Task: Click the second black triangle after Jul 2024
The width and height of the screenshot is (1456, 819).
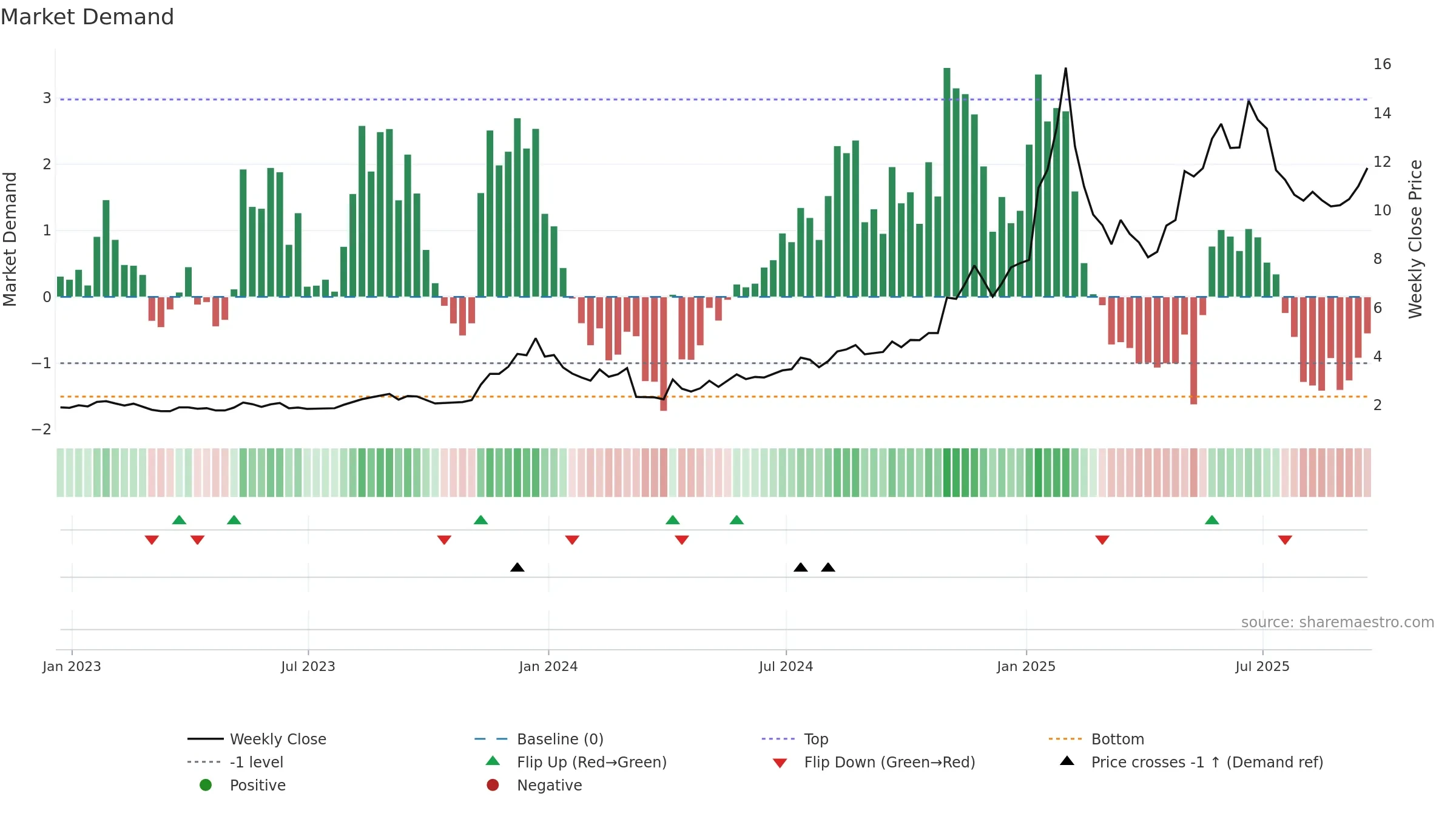Action: tap(828, 567)
